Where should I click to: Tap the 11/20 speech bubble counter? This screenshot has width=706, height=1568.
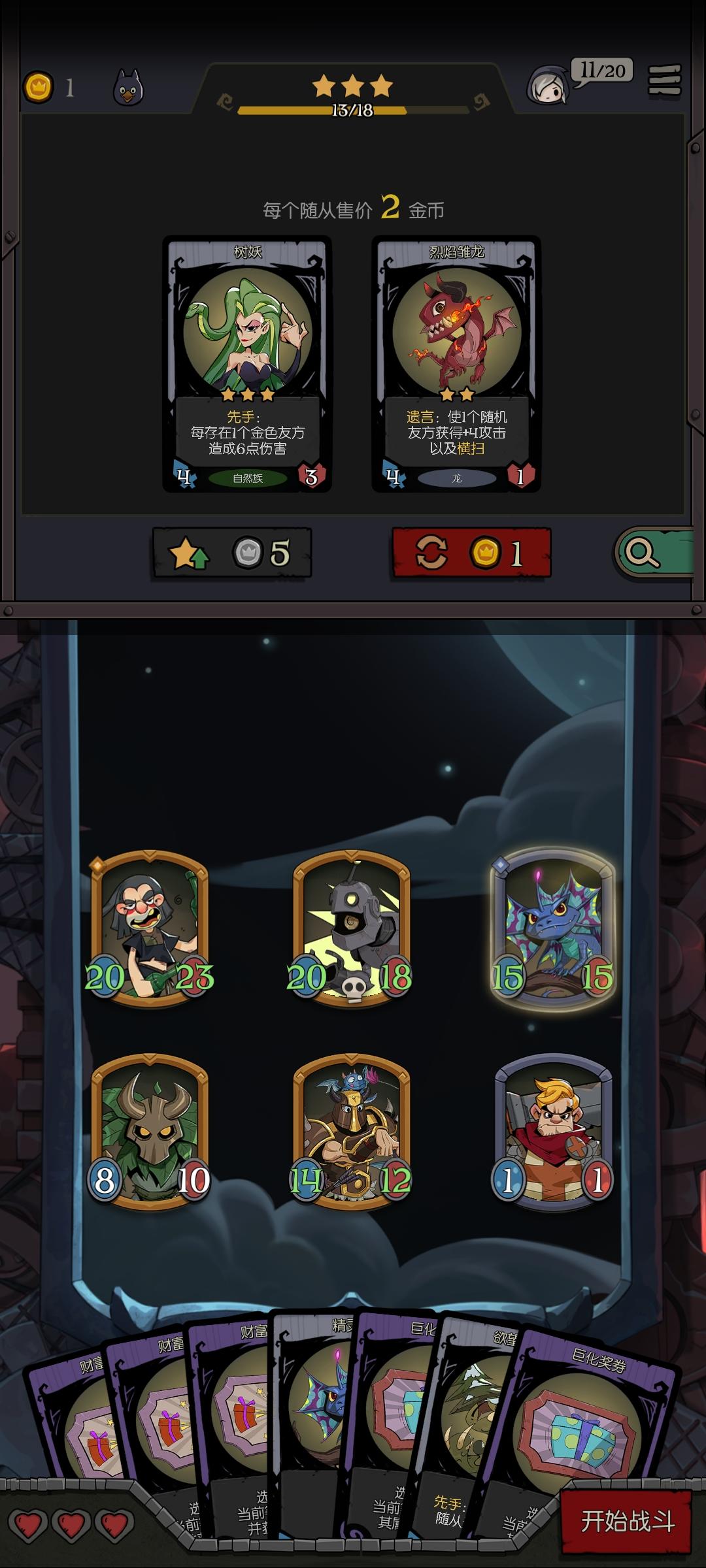(x=602, y=71)
